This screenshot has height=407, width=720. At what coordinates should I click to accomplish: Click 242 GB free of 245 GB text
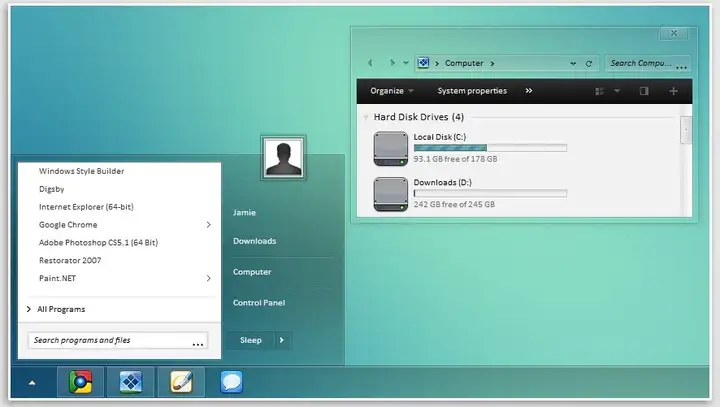(x=454, y=204)
